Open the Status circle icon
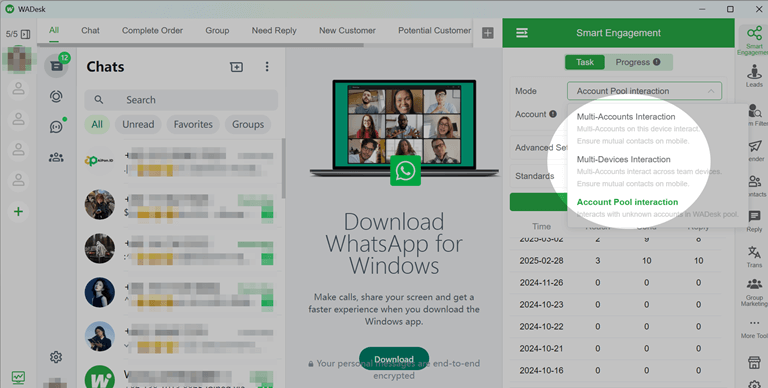This screenshot has height=388, width=768. click(x=56, y=97)
